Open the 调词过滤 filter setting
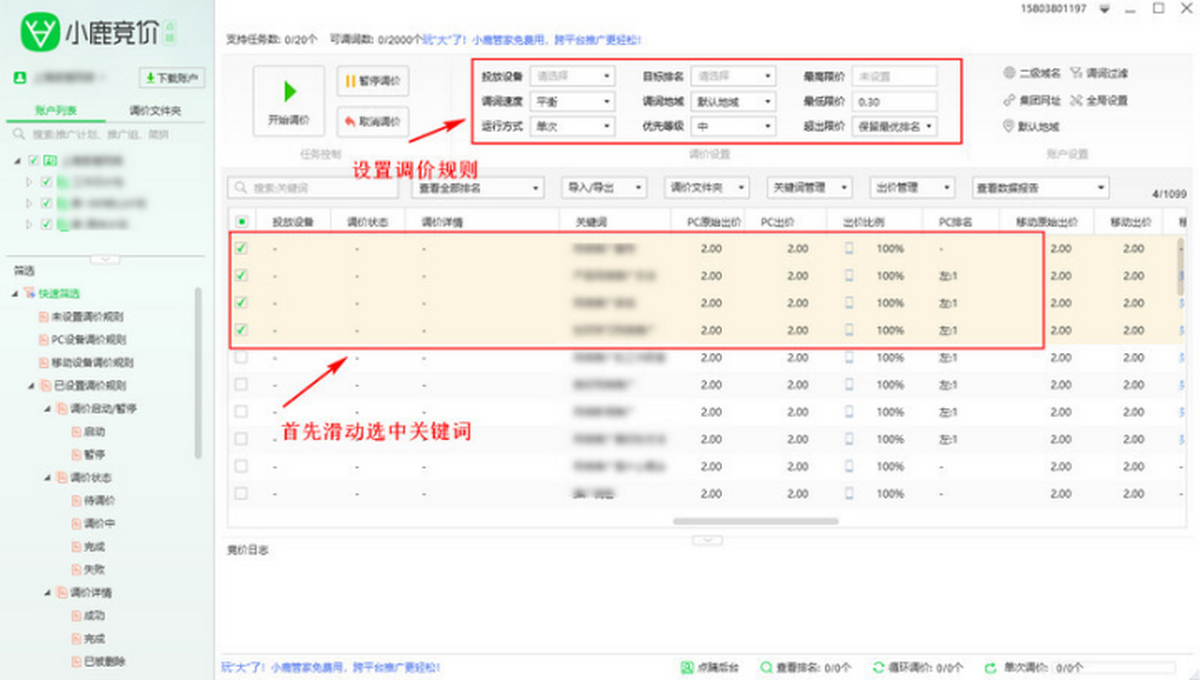This screenshot has width=1200, height=680. 1098,73
